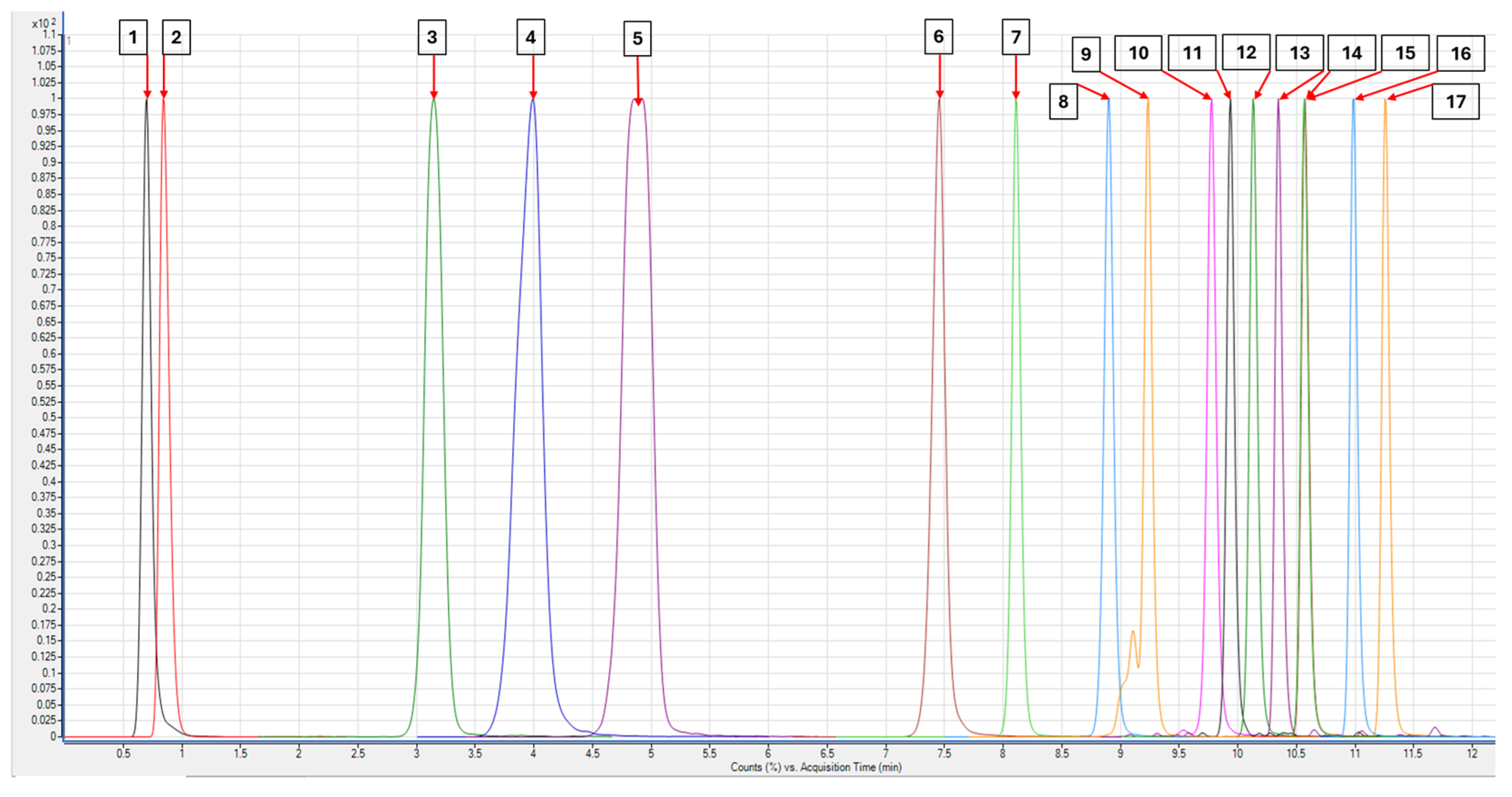Click the peak label 17 box
The height and width of the screenshot is (797, 1512).
[1456, 102]
